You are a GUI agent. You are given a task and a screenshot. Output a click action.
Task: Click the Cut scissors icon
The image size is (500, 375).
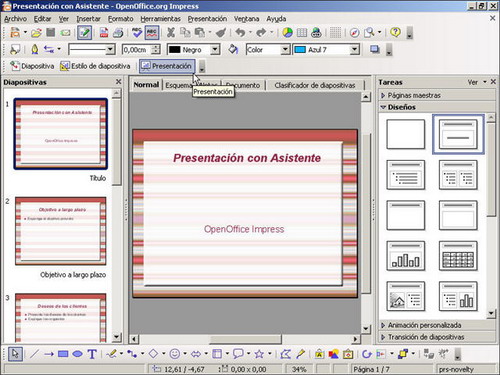[171, 32]
